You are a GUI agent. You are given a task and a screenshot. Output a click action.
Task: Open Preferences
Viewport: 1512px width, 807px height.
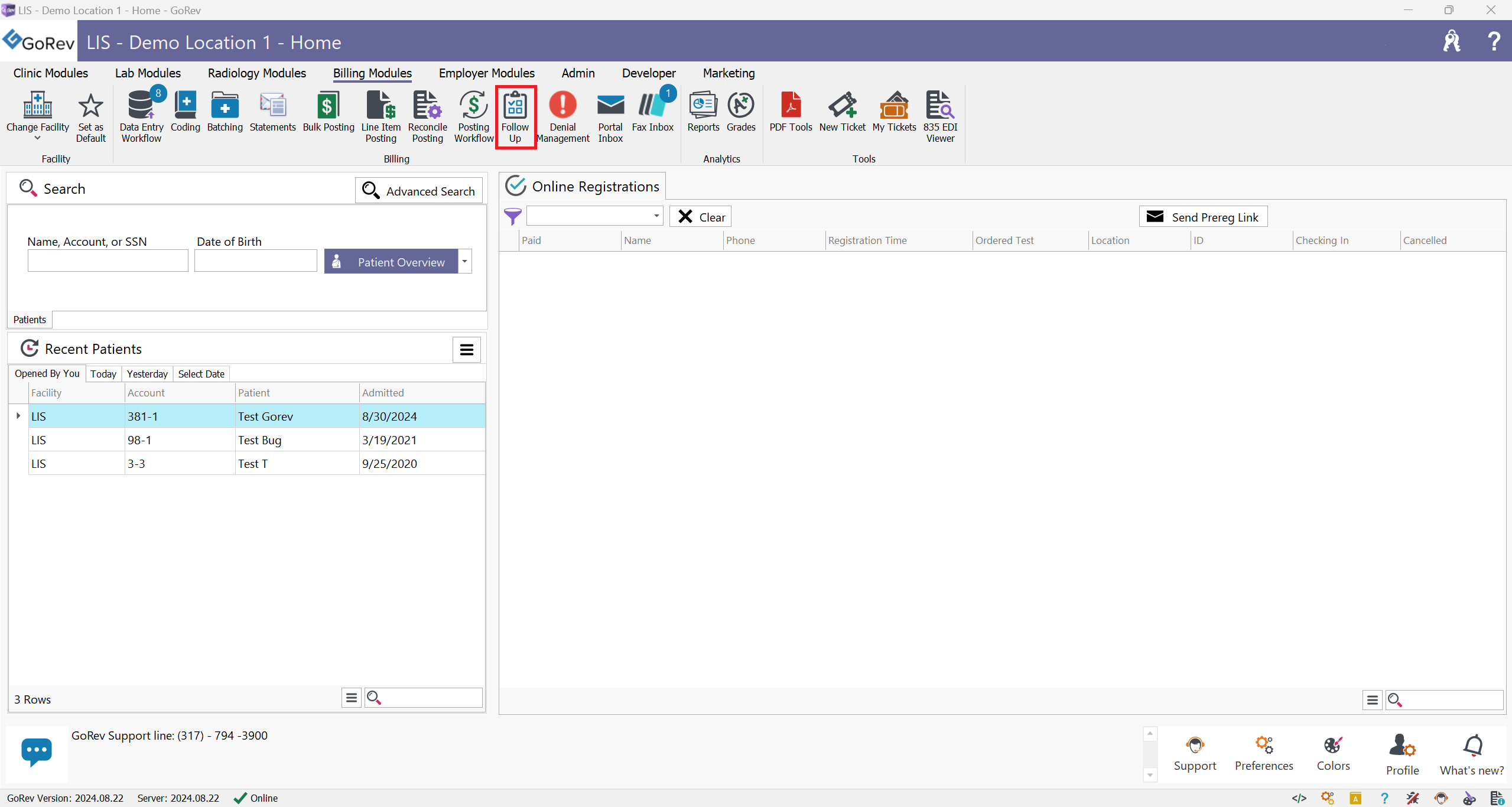tap(1264, 754)
